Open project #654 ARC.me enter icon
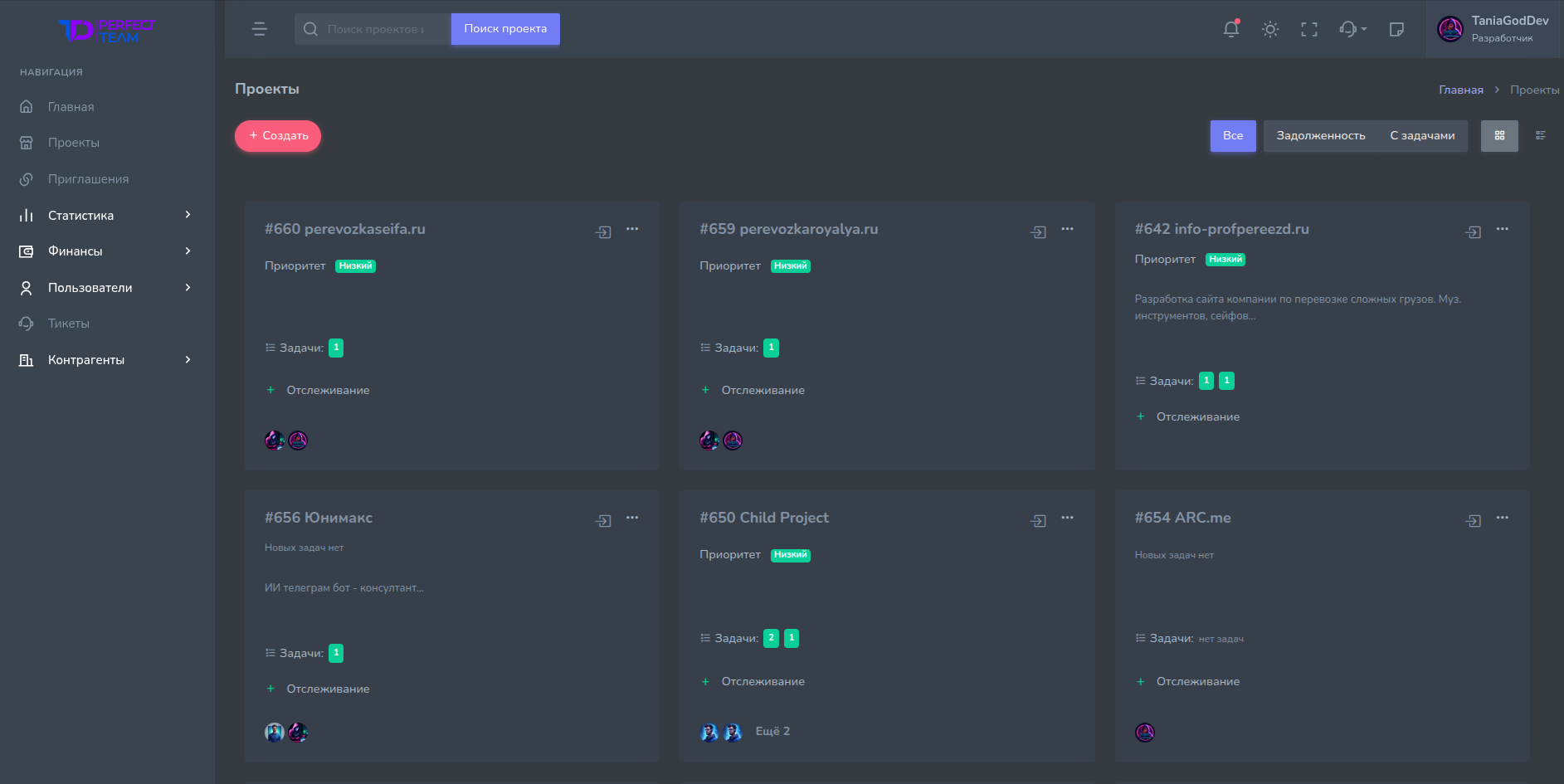Image resolution: width=1564 pixels, height=784 pixels. (1474, 521)
